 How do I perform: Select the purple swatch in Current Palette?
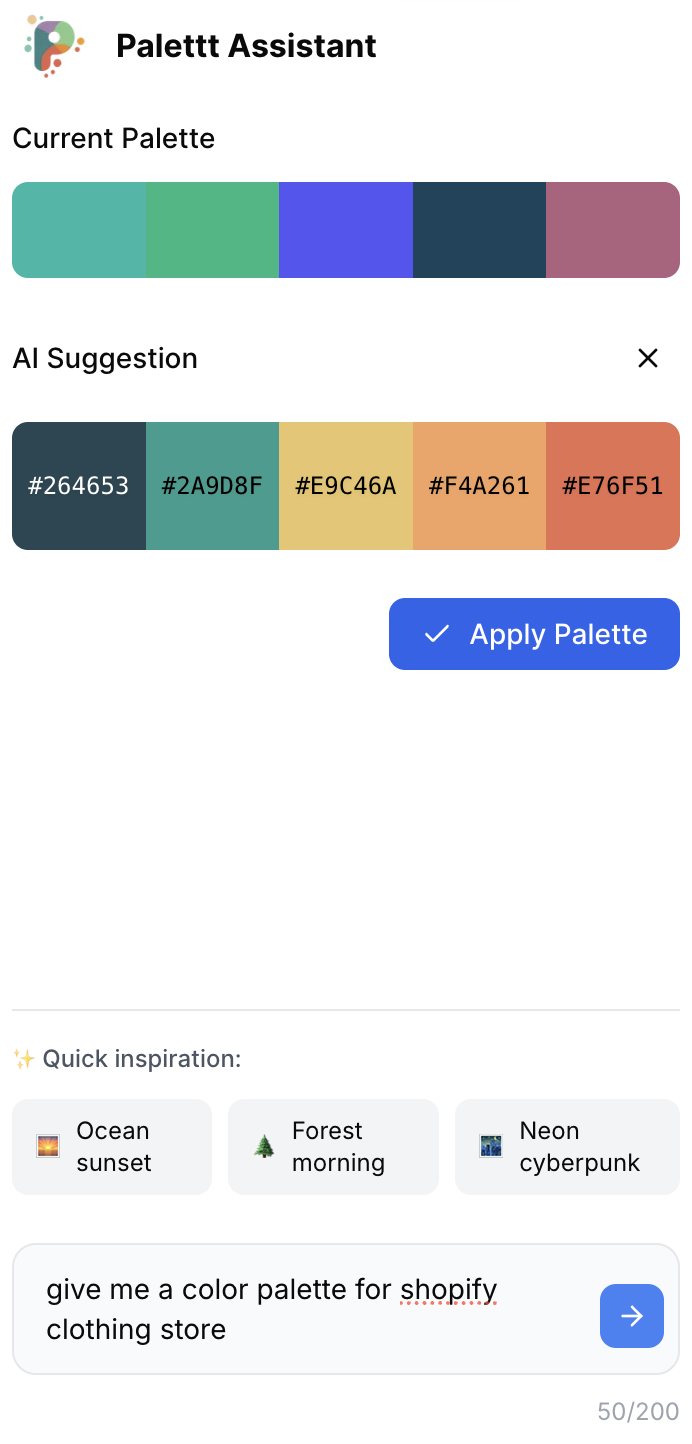click(345, 230)
